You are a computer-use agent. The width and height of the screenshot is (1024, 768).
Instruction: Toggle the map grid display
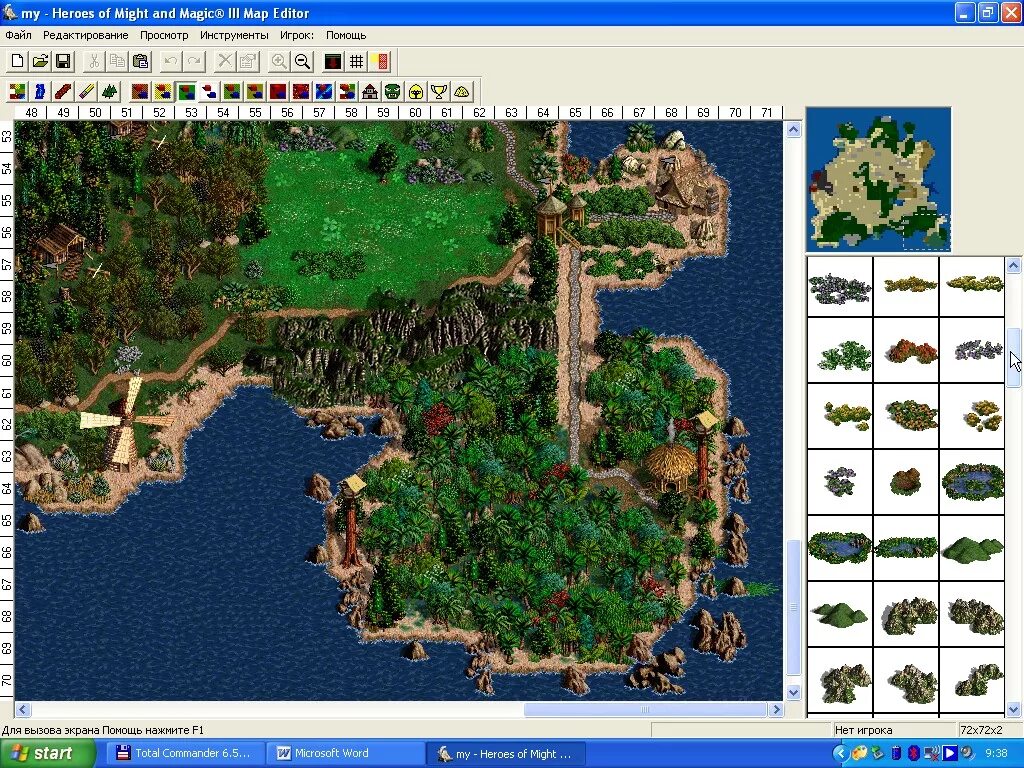coord(356,61)
